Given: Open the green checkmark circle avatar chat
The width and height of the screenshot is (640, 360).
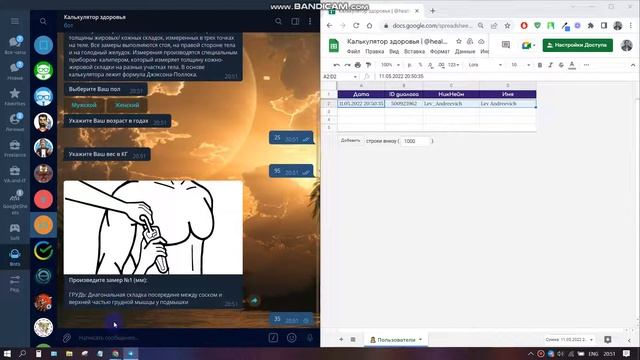Looking at the screenshot, I should [43, 251].
